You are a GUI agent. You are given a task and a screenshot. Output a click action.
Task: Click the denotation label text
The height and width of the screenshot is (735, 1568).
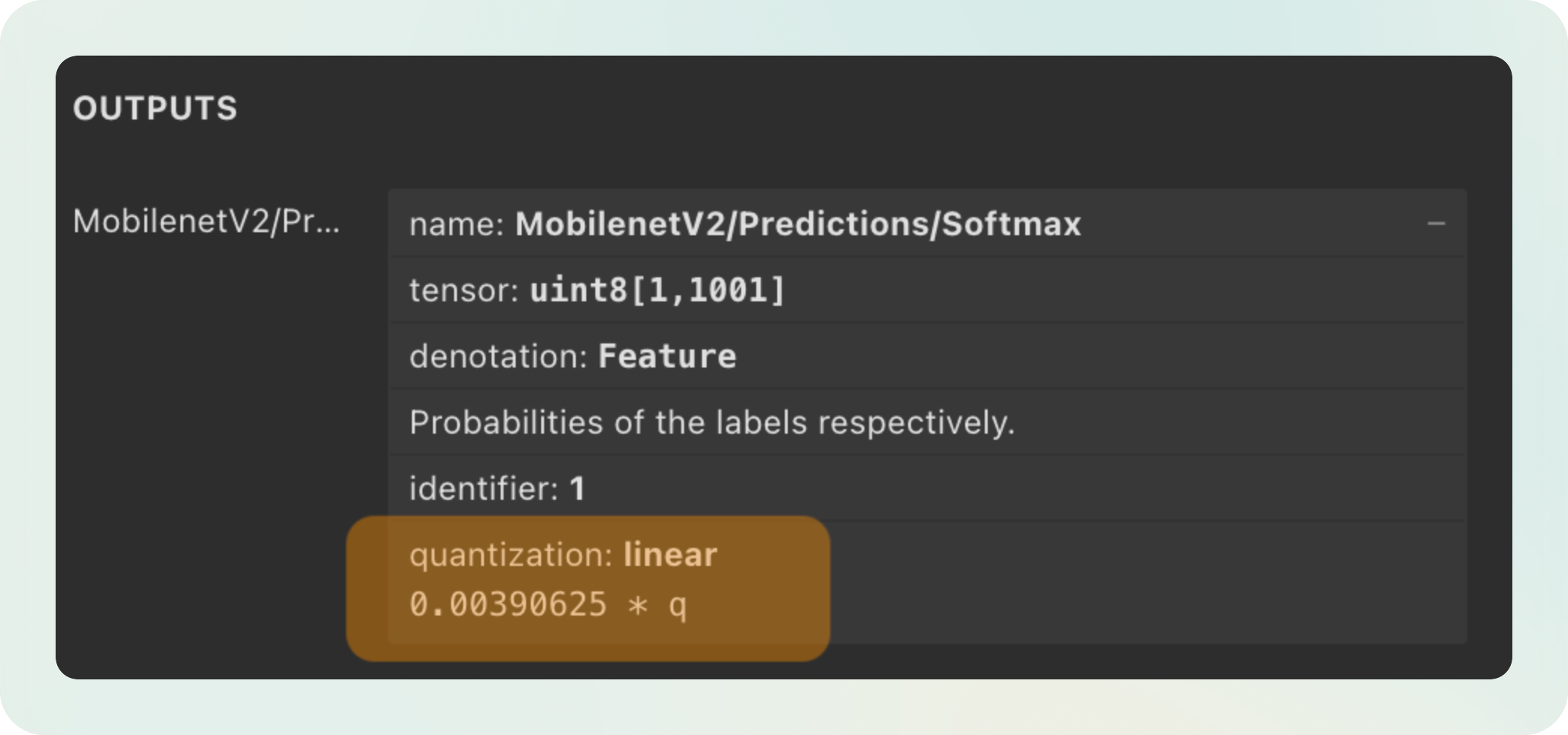(x=496, y=355)
